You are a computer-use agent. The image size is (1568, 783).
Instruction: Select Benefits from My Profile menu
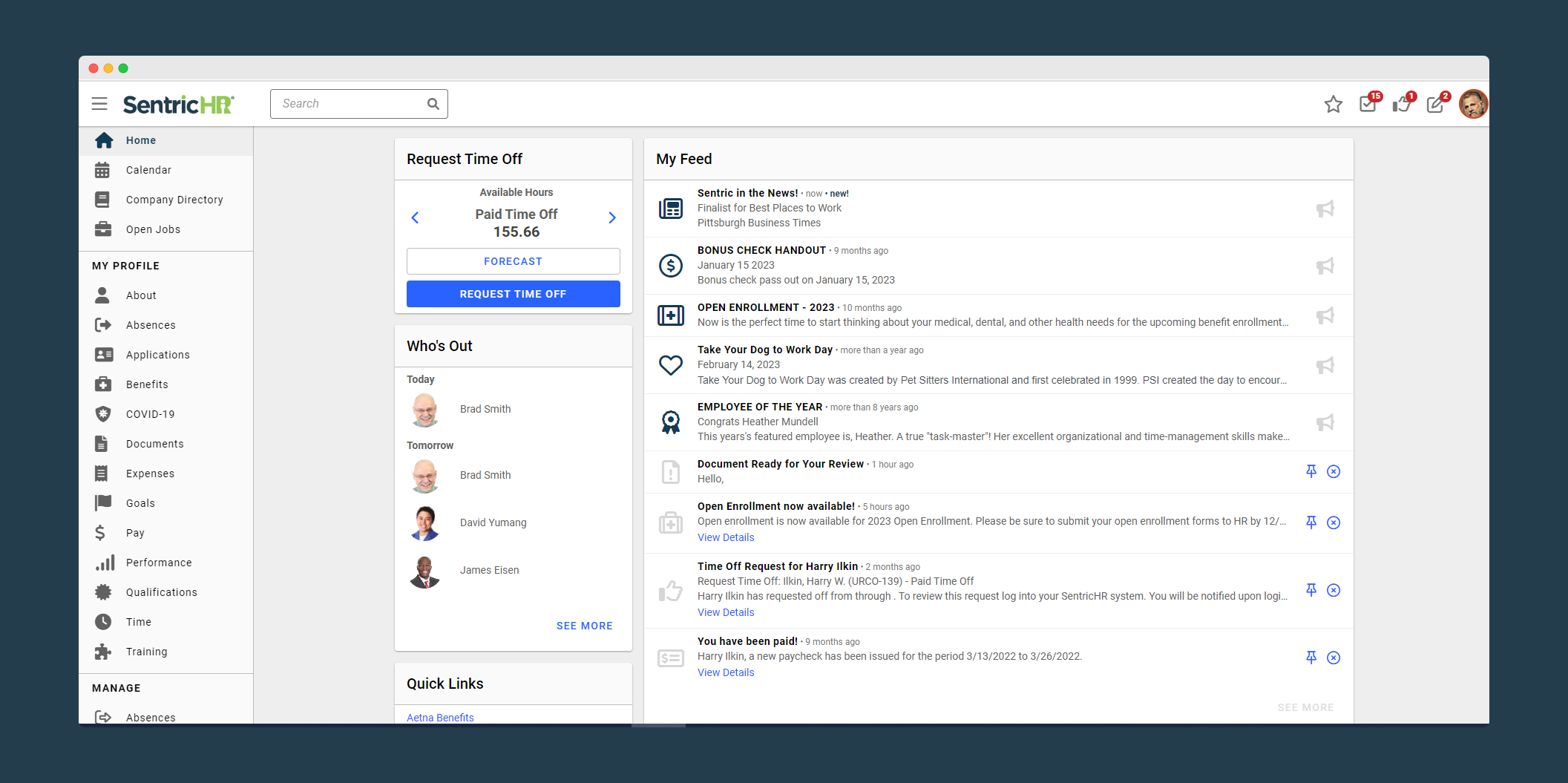coord(147,384)
